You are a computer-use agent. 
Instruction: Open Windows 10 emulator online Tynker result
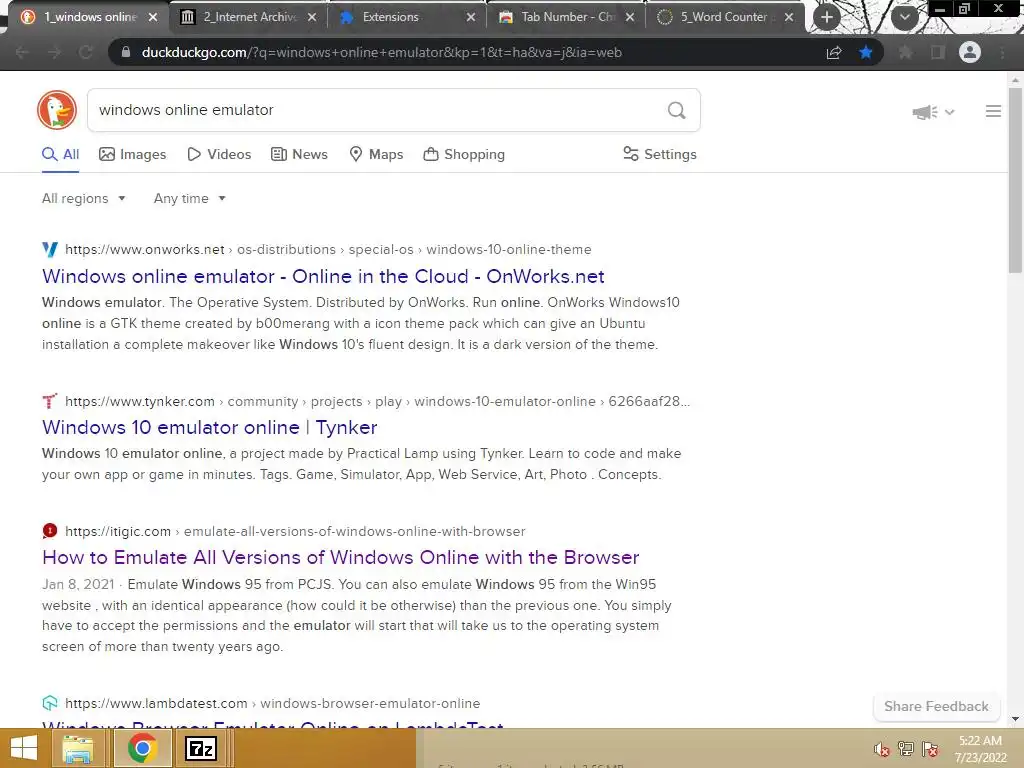[210, 427]
